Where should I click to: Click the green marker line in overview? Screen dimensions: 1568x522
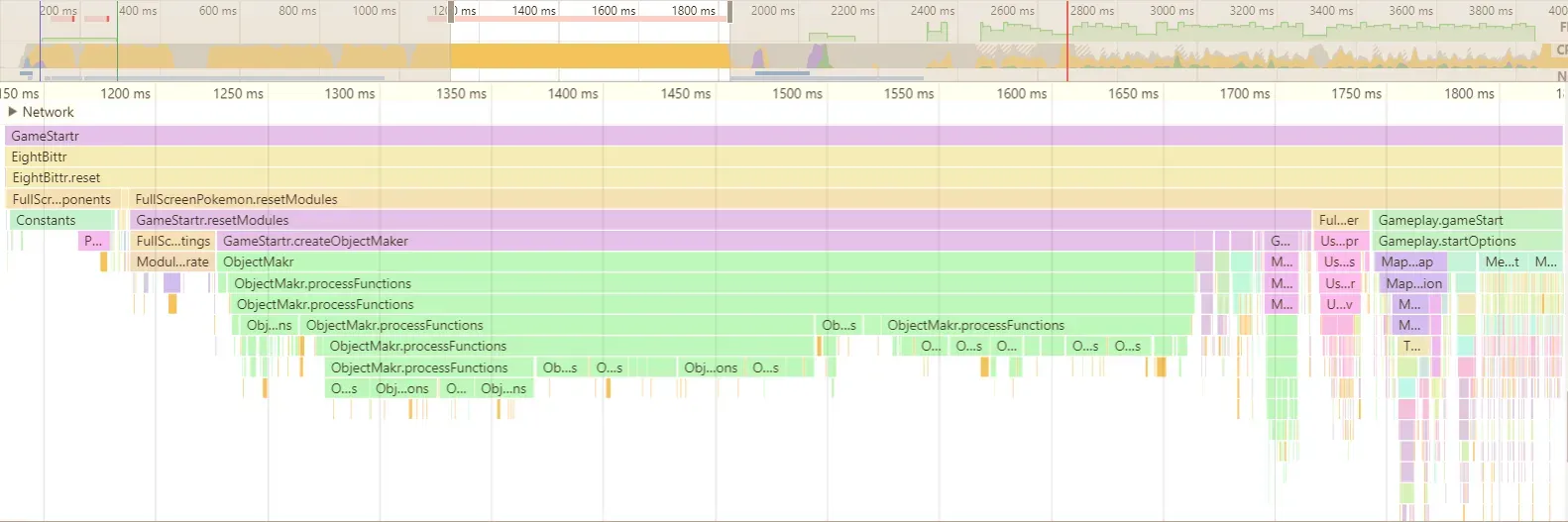pos(117,40)
